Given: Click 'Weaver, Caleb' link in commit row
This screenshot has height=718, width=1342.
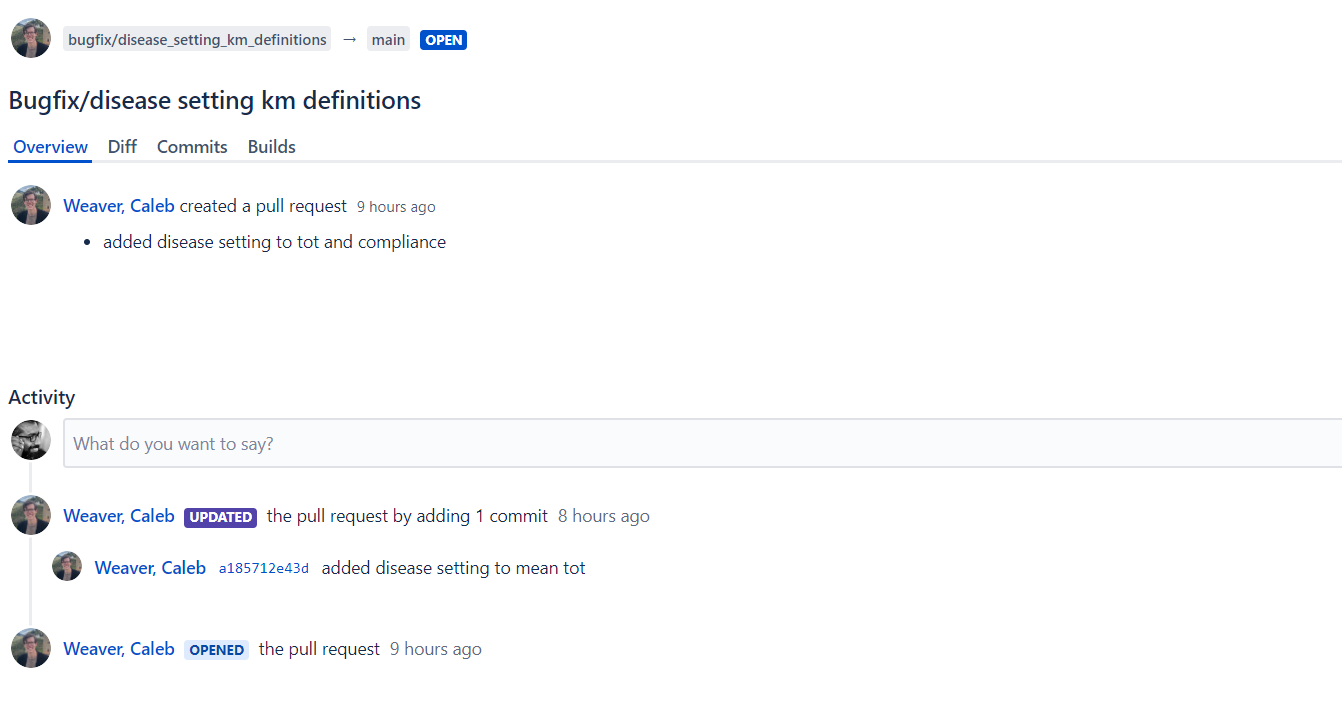Looking at the screenshot, I should click(x=150, y=568).
